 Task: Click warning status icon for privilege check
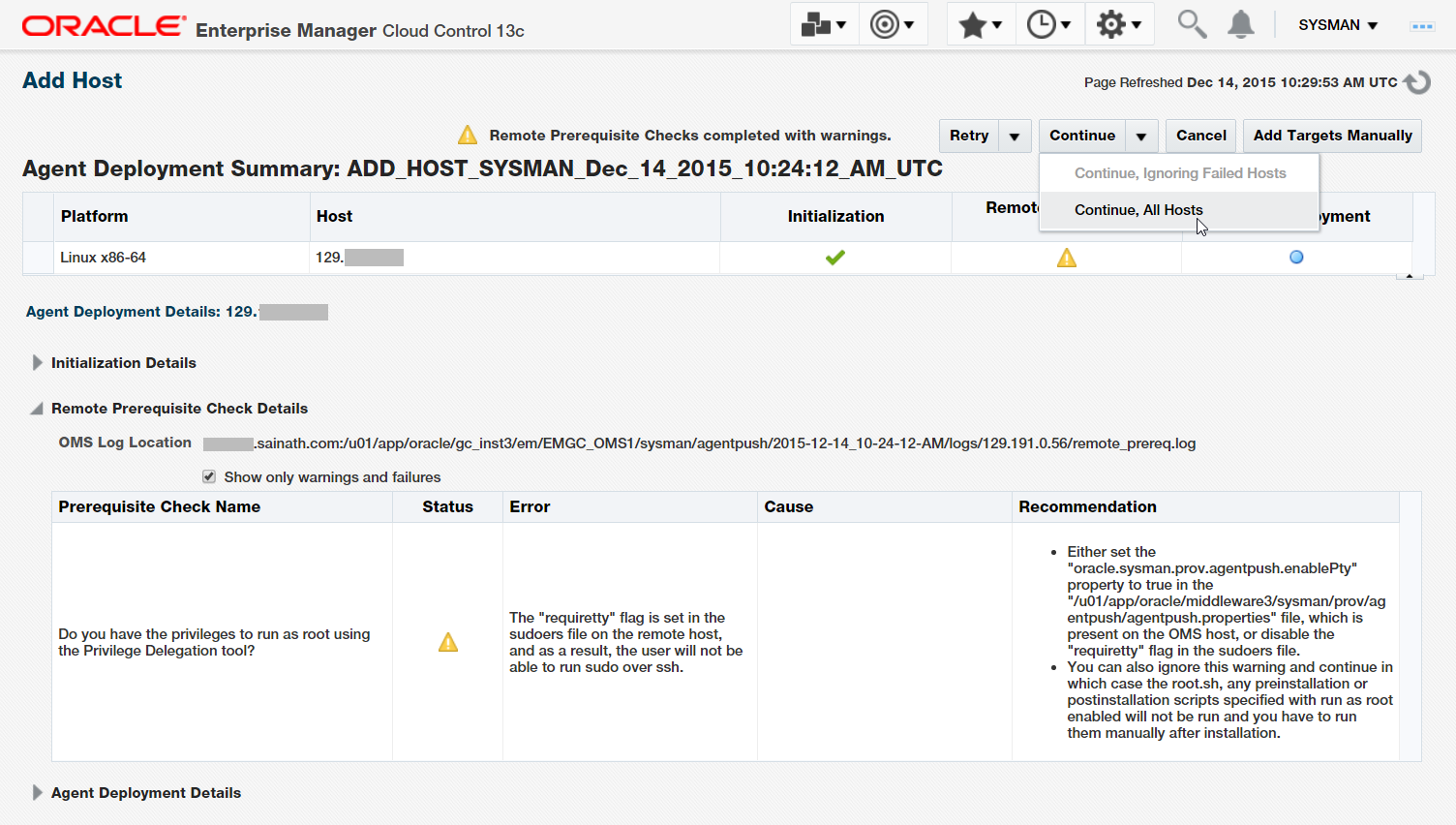(448, 642)
